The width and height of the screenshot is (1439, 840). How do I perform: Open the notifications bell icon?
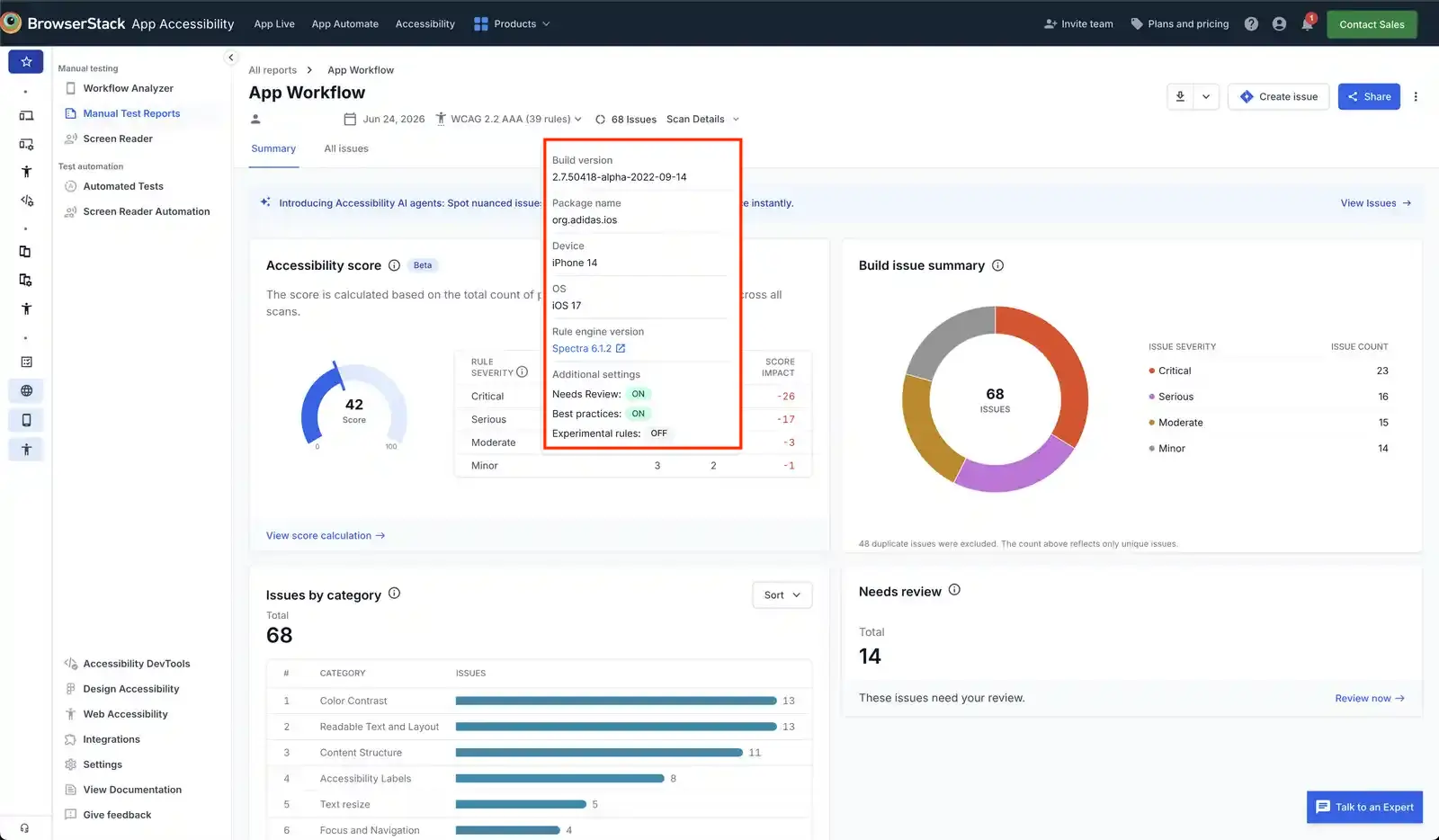pos(1307,24)
